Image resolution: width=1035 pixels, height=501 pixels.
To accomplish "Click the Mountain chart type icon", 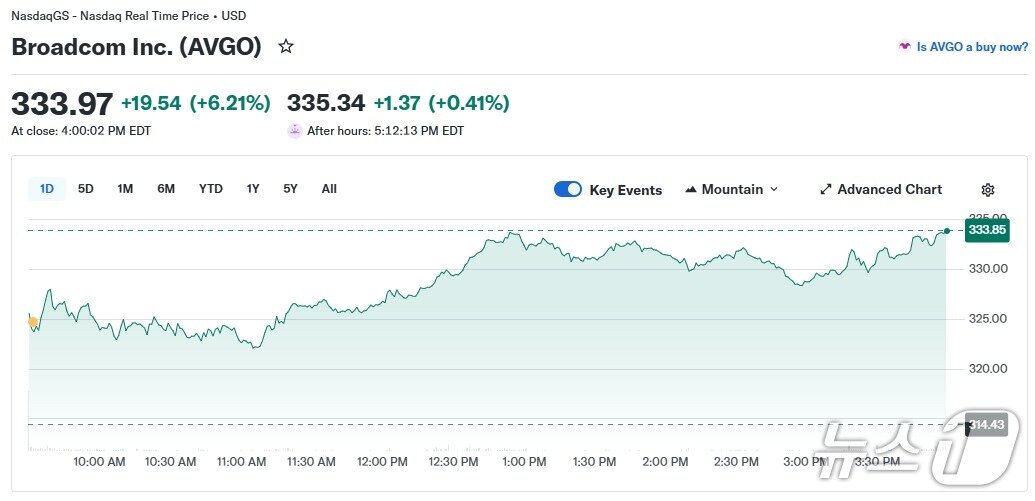I will (691, 190).
